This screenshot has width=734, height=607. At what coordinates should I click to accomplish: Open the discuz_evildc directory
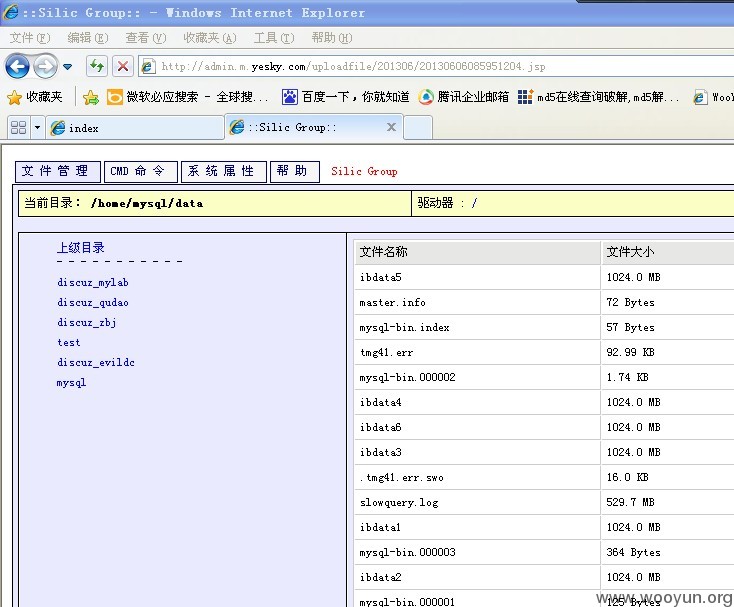(95, 362)
